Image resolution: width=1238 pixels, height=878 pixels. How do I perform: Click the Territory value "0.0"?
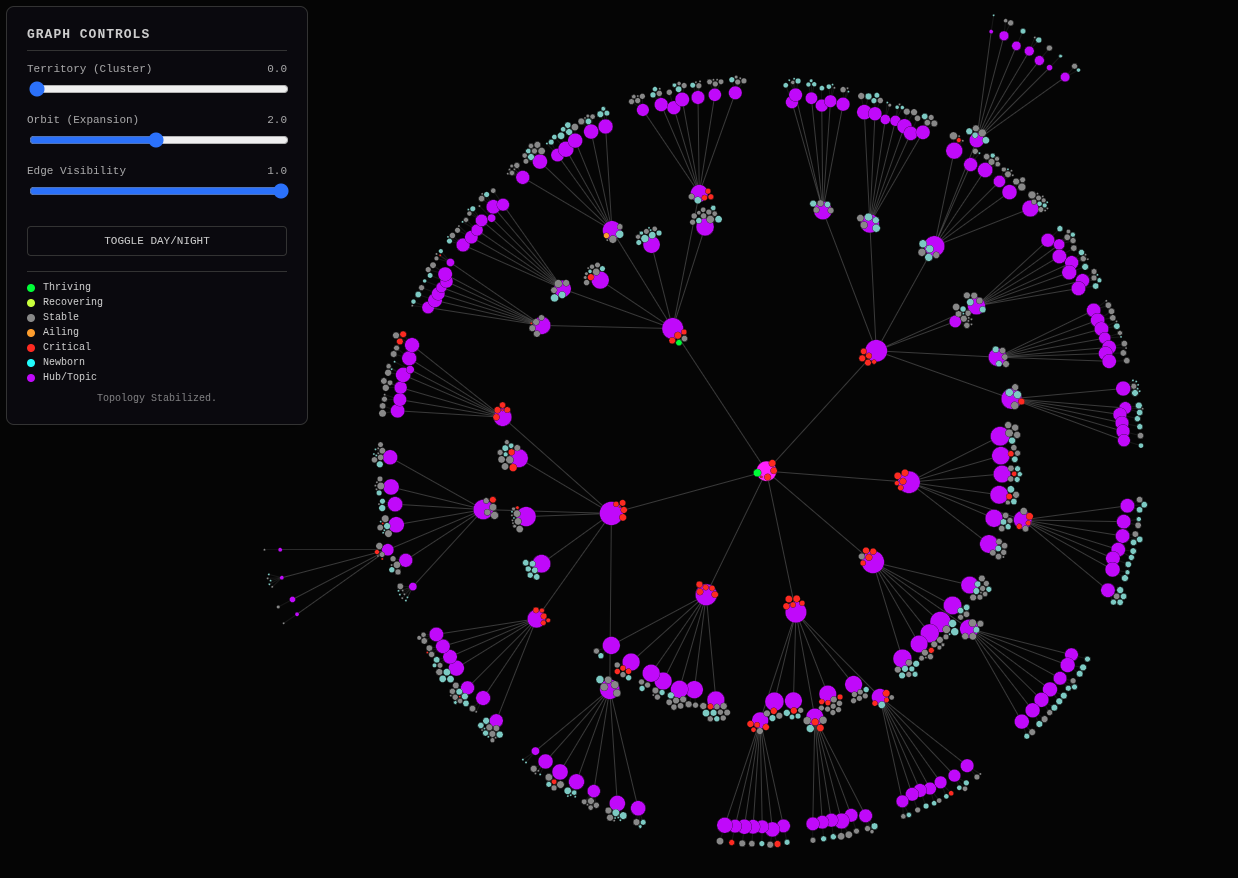[x=277, y=69]
